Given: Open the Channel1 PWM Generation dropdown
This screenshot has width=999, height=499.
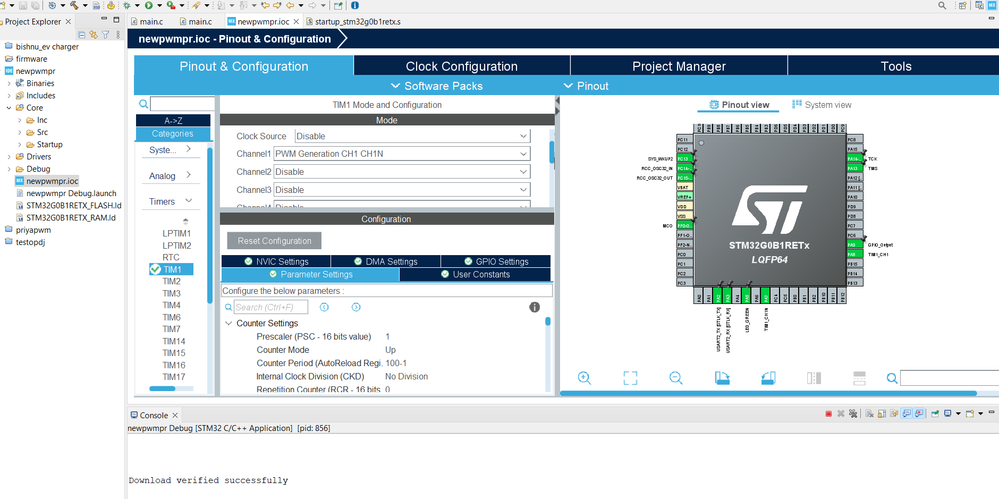Looking at the screenshot, I should pos(402,154).
